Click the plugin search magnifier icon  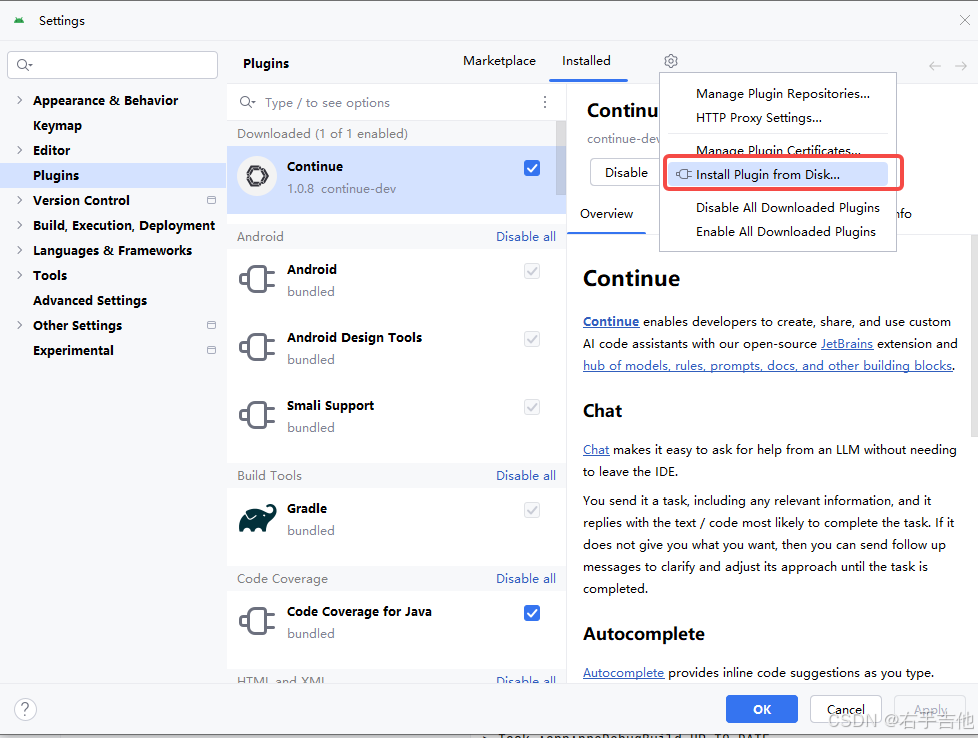tap(248, 102)
